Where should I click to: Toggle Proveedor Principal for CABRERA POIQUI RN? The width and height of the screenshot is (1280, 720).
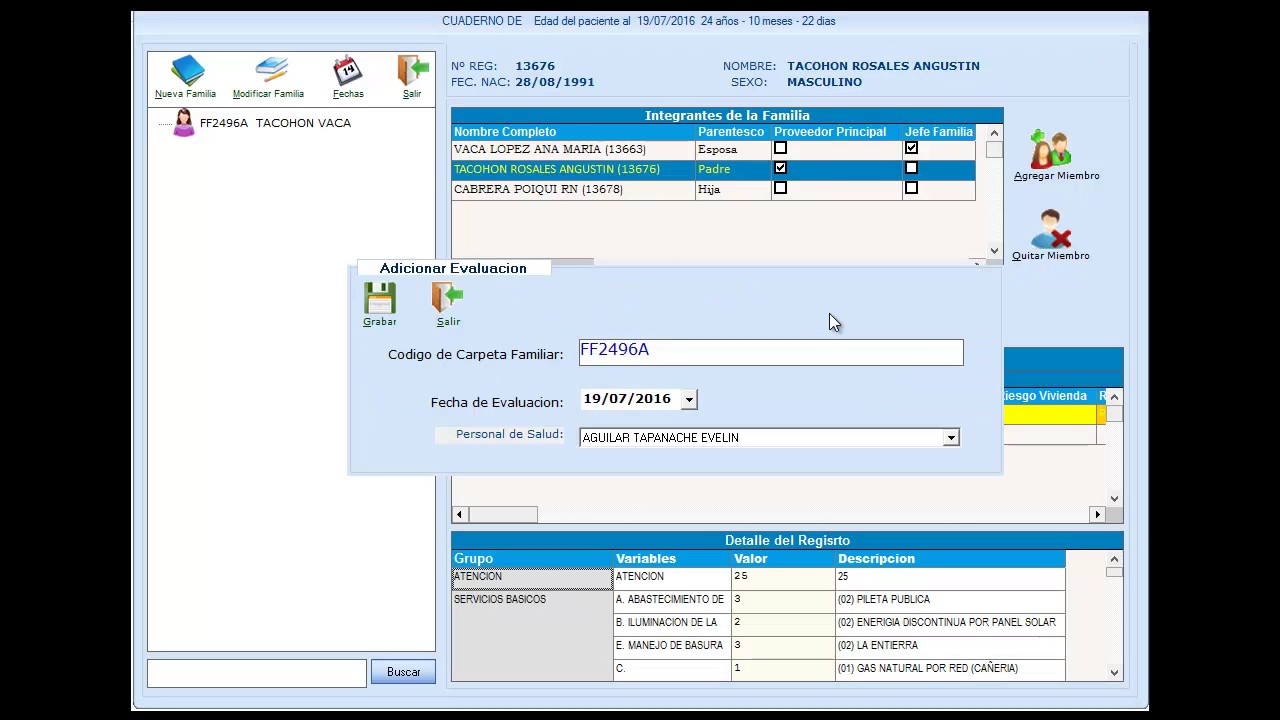pos(781,188)
